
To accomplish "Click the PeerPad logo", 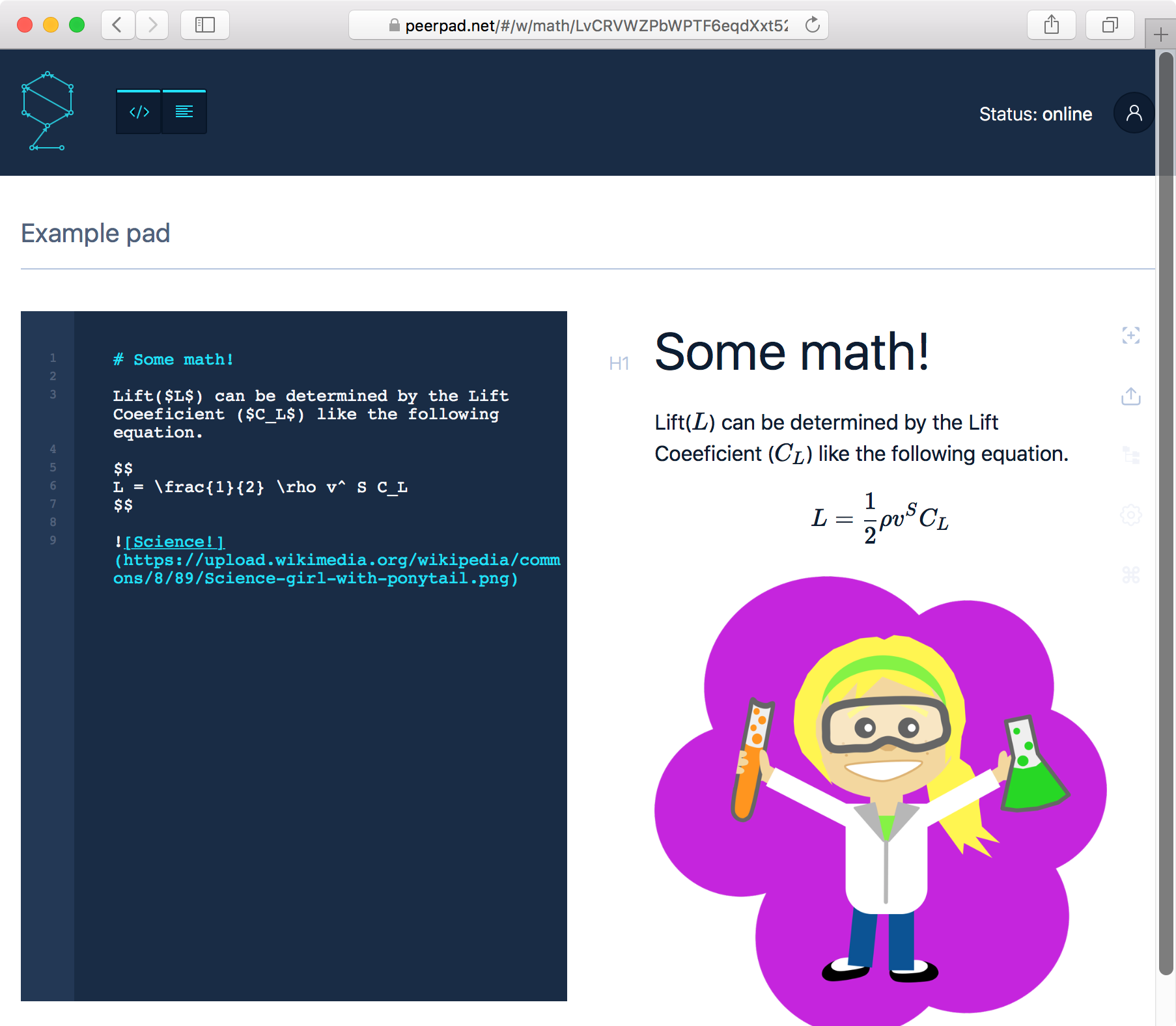I will pyautogui.click(x=48, y=111).
